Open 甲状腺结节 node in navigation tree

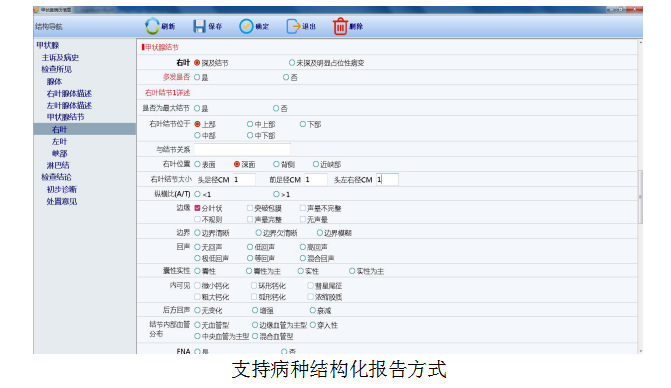65,117
